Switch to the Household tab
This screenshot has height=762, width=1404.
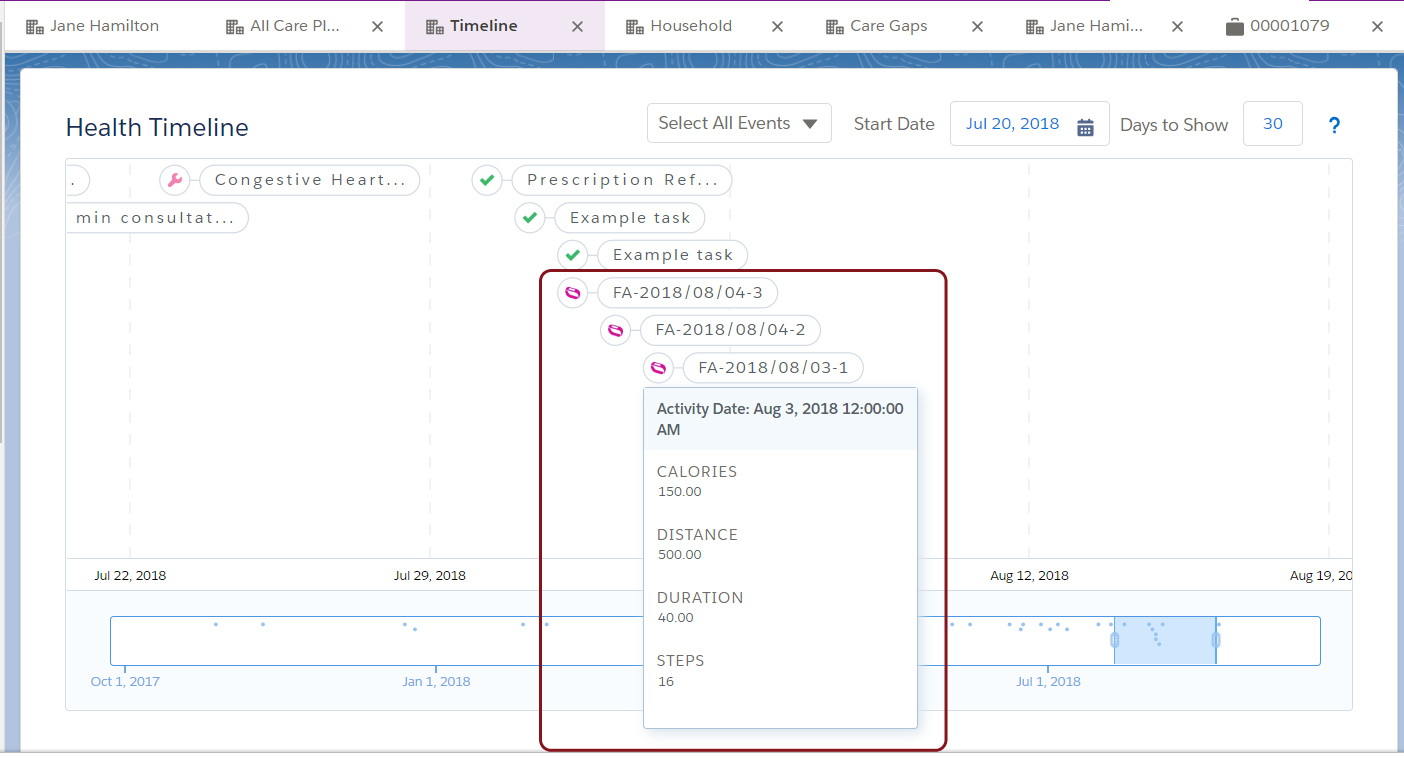[690, 25]
